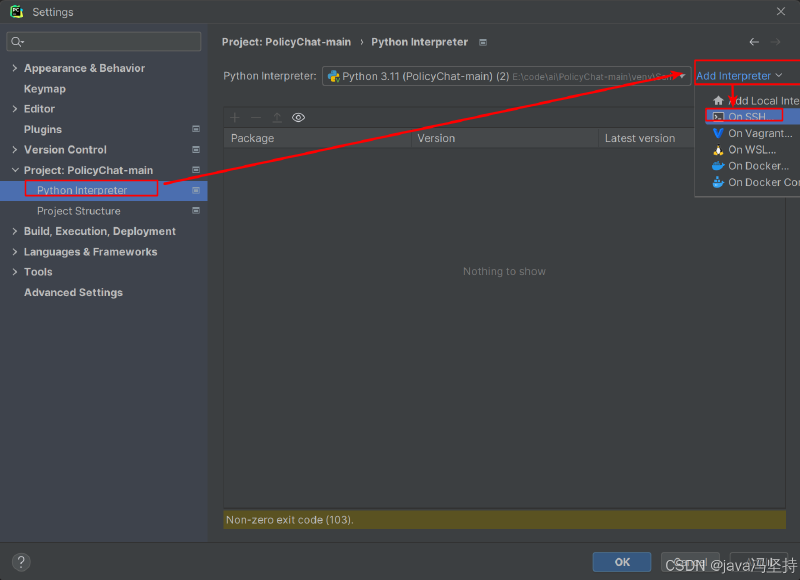Expand the Version Control section
The width and height of the screenshot is (800, 580).
point(15,149)
